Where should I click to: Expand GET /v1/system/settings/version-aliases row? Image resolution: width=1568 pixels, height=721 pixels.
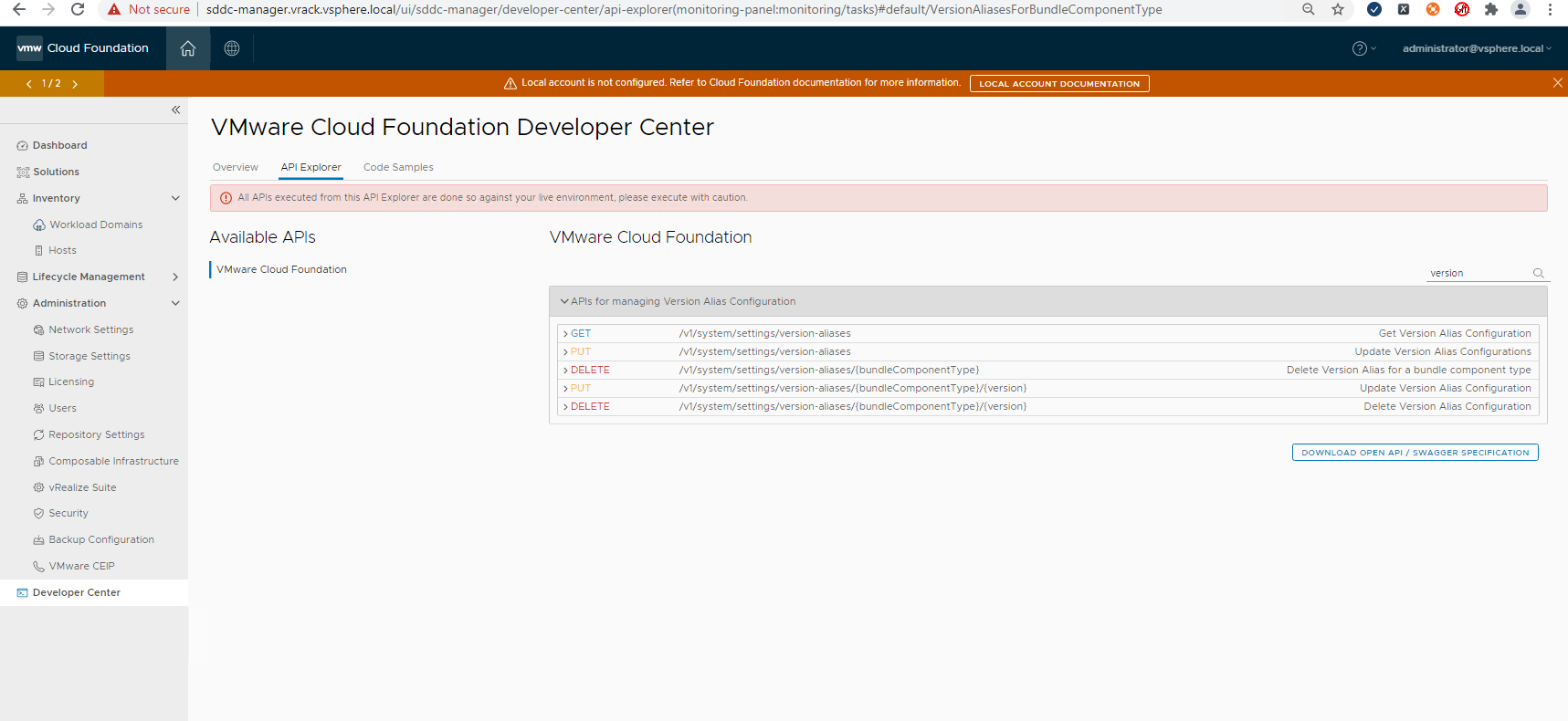(1047, 333)
